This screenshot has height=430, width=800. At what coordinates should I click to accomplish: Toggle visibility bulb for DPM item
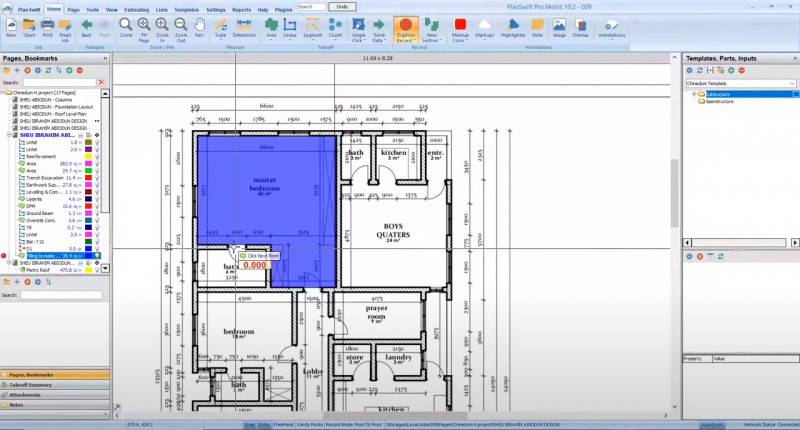coord(98,206)
